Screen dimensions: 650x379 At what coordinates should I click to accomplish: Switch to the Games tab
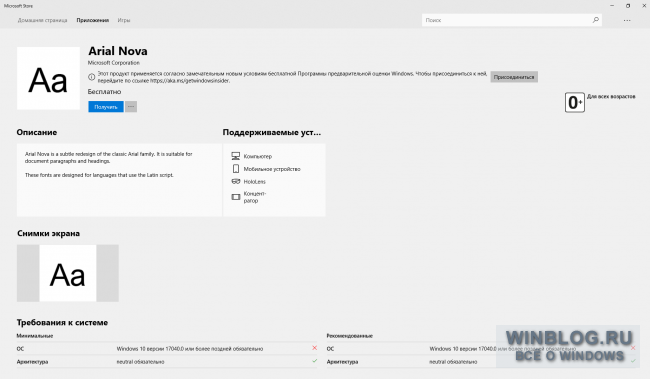(124, 20)
